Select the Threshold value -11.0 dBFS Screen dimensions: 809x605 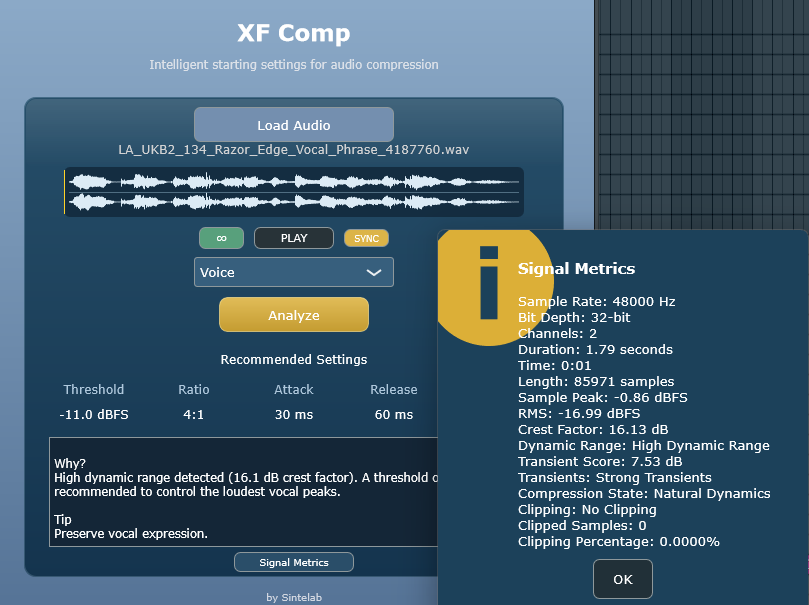[x=94, y=415]
